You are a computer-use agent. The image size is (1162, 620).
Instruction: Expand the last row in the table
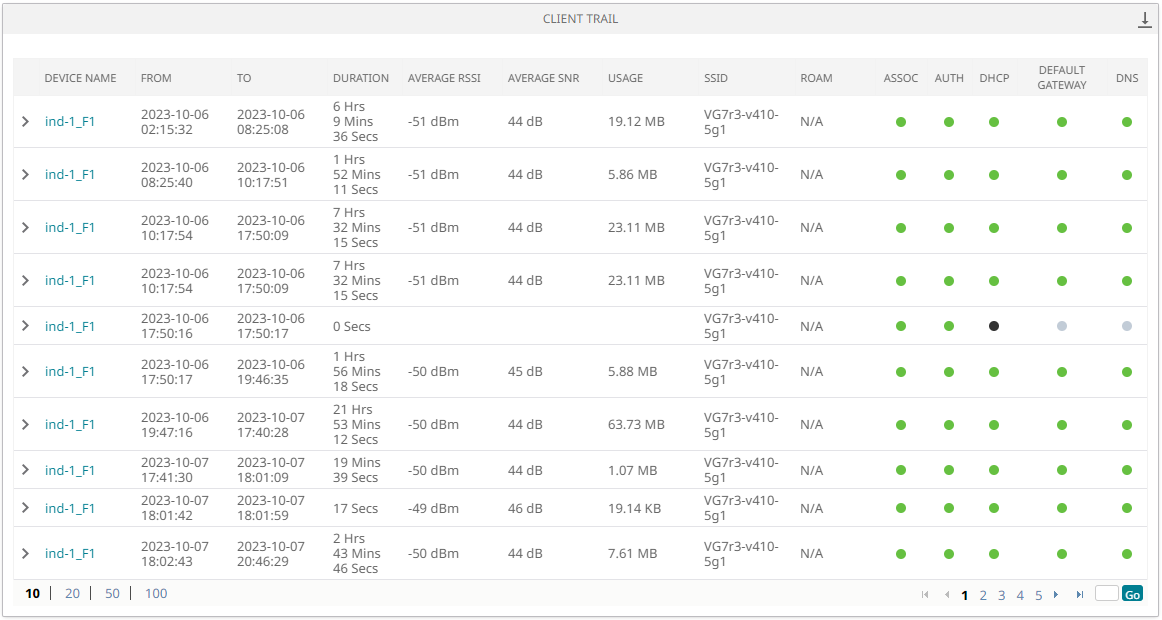tap(25, 553)
